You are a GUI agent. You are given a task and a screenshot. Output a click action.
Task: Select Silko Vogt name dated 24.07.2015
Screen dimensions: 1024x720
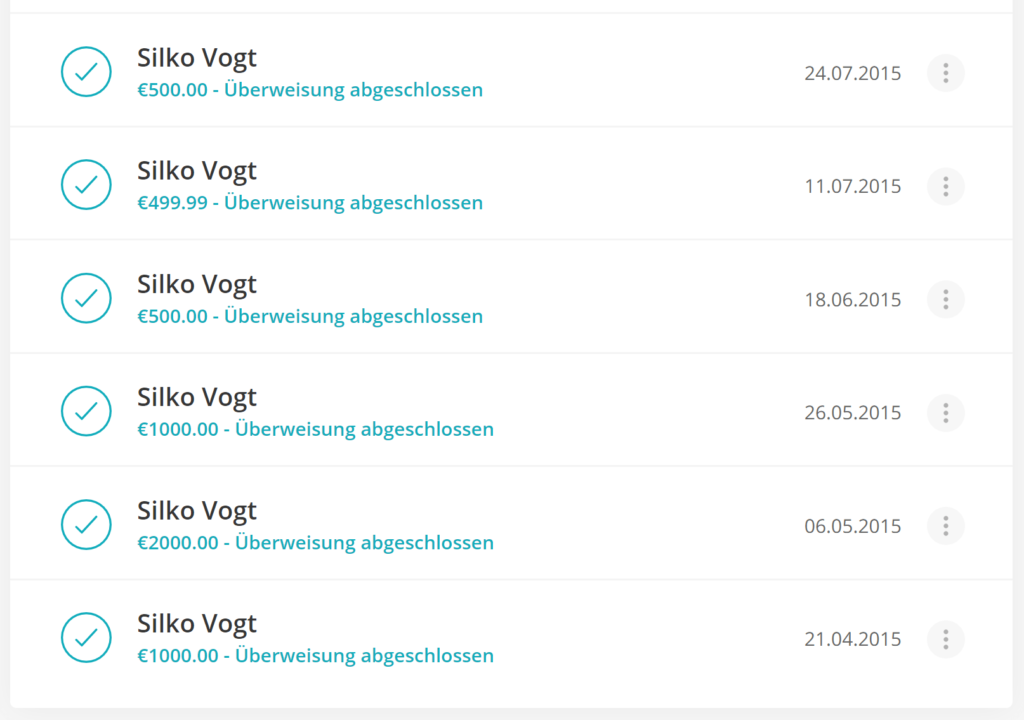197,57
